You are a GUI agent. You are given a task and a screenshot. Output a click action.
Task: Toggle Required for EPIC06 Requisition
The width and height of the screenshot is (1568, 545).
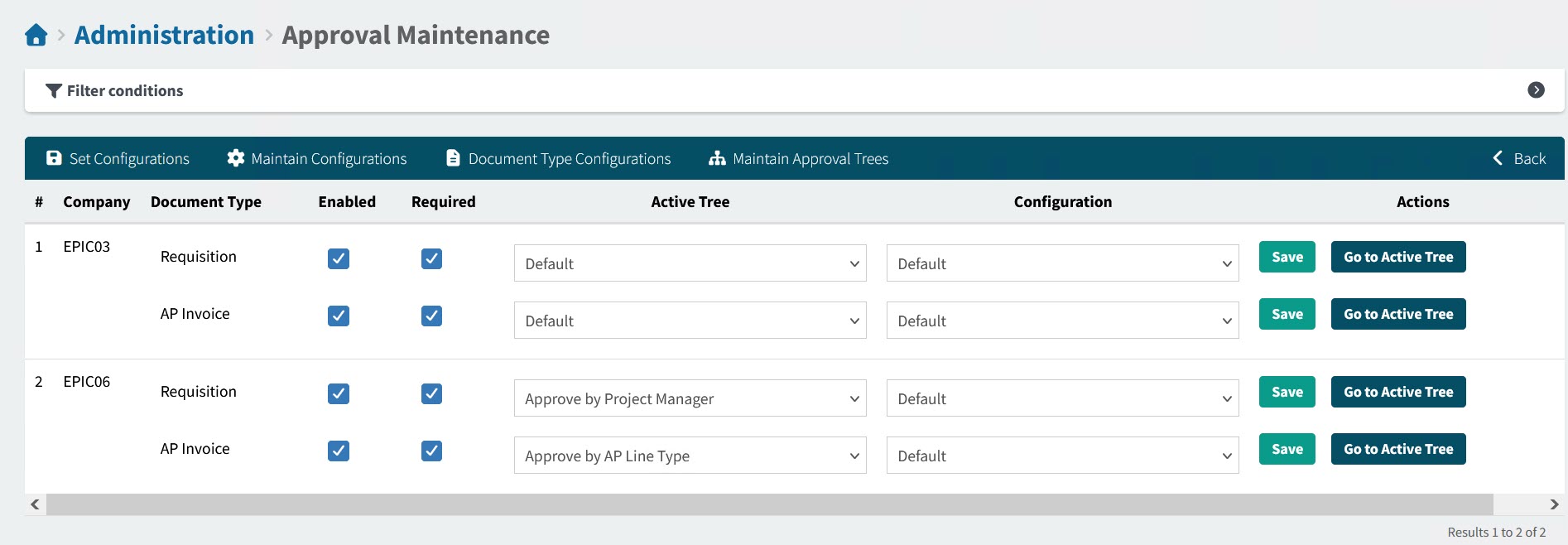pos(431,393)
